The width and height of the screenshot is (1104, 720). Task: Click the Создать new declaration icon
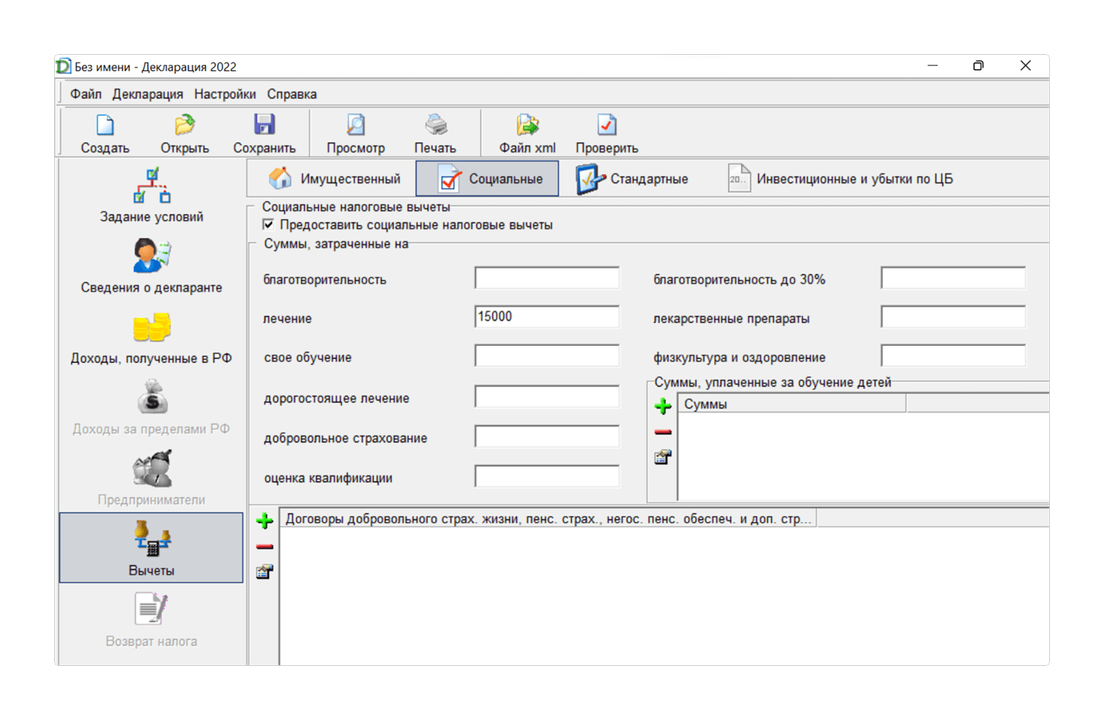tap(105, 125)
